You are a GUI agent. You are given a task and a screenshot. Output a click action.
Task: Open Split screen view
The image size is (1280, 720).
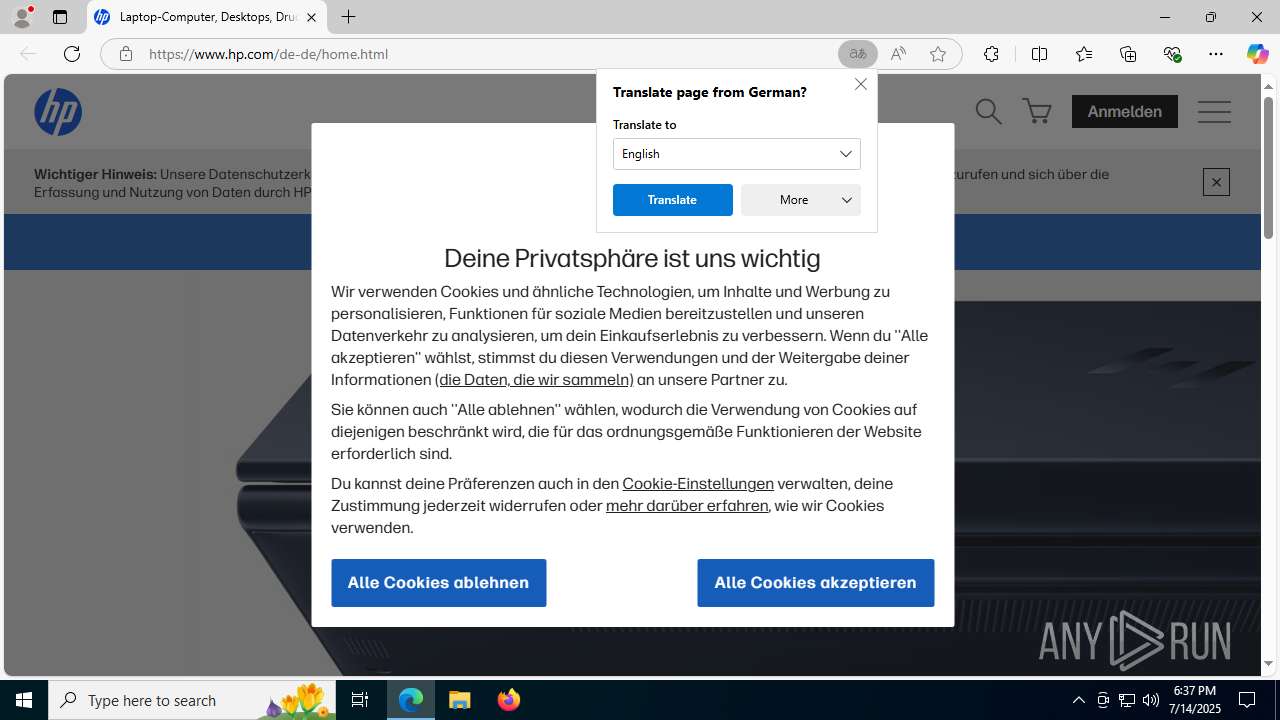point(1039,54)
